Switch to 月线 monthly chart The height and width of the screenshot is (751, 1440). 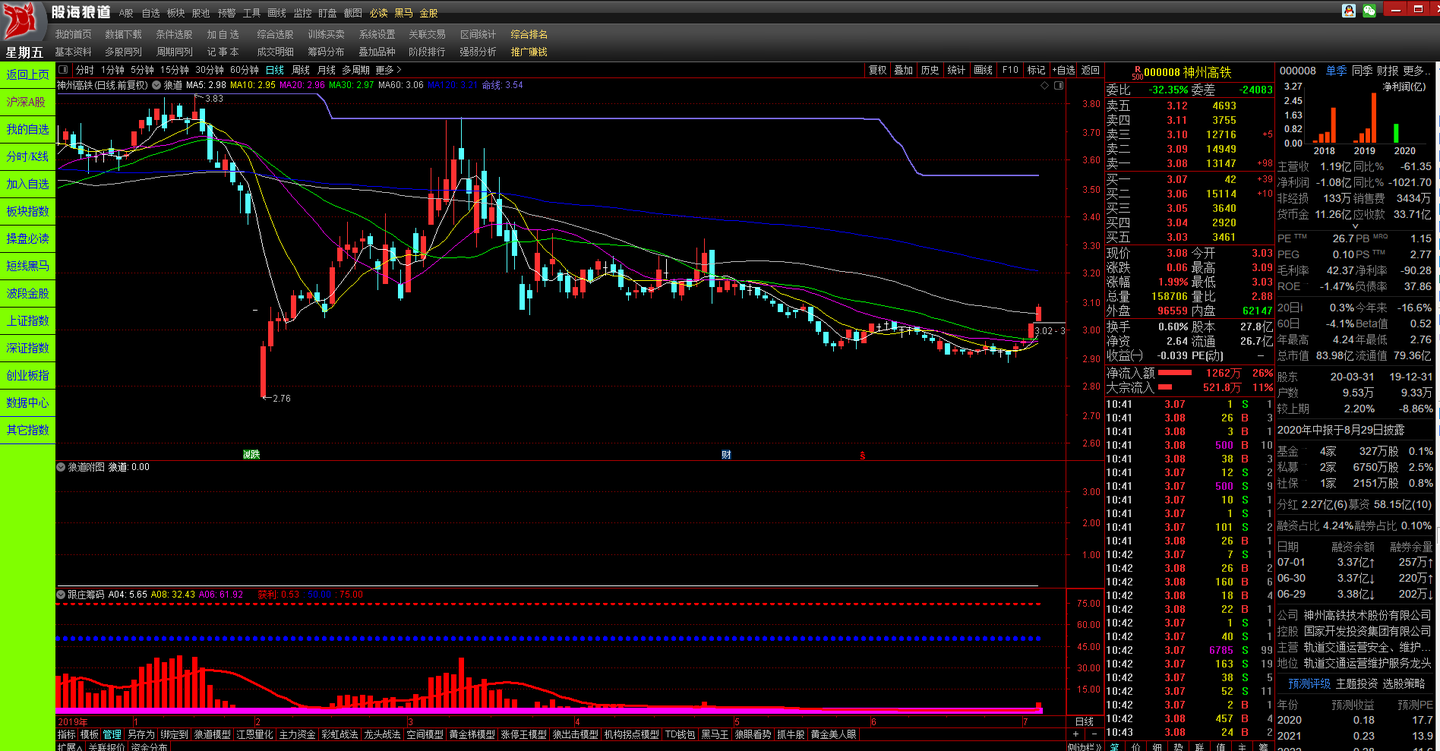point(326,70)
